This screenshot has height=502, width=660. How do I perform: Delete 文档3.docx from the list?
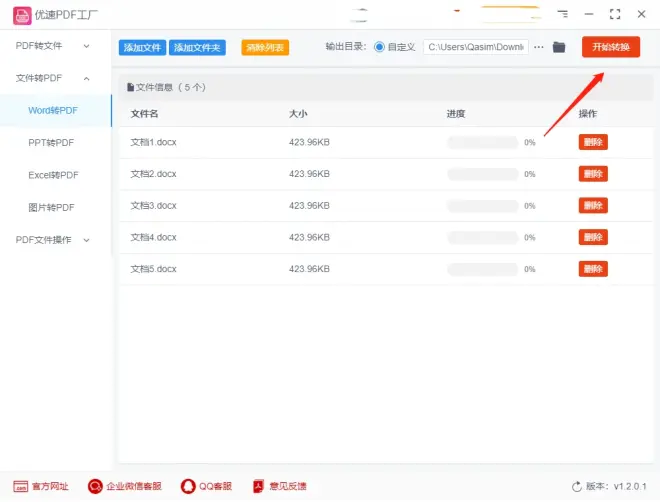592,205
